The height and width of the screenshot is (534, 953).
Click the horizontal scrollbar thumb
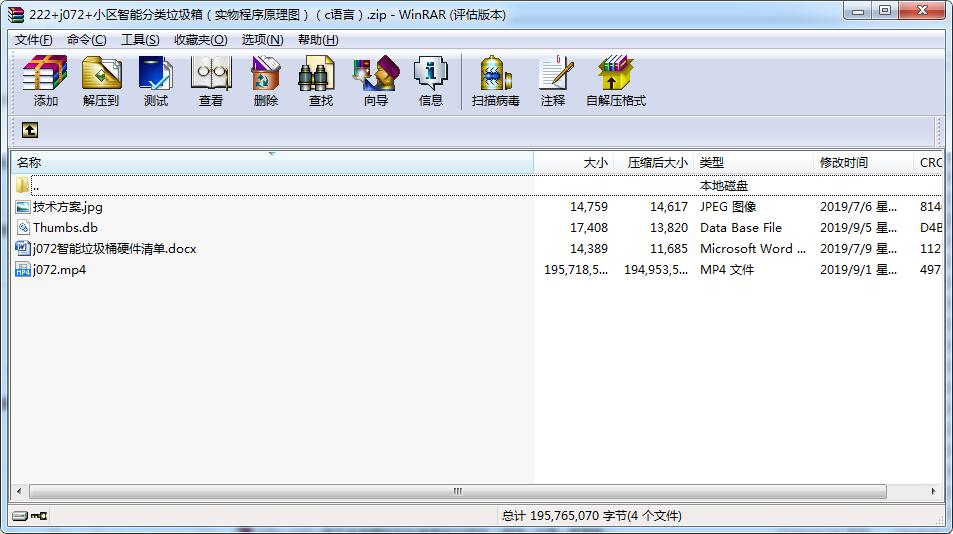(x=458, y=491)
